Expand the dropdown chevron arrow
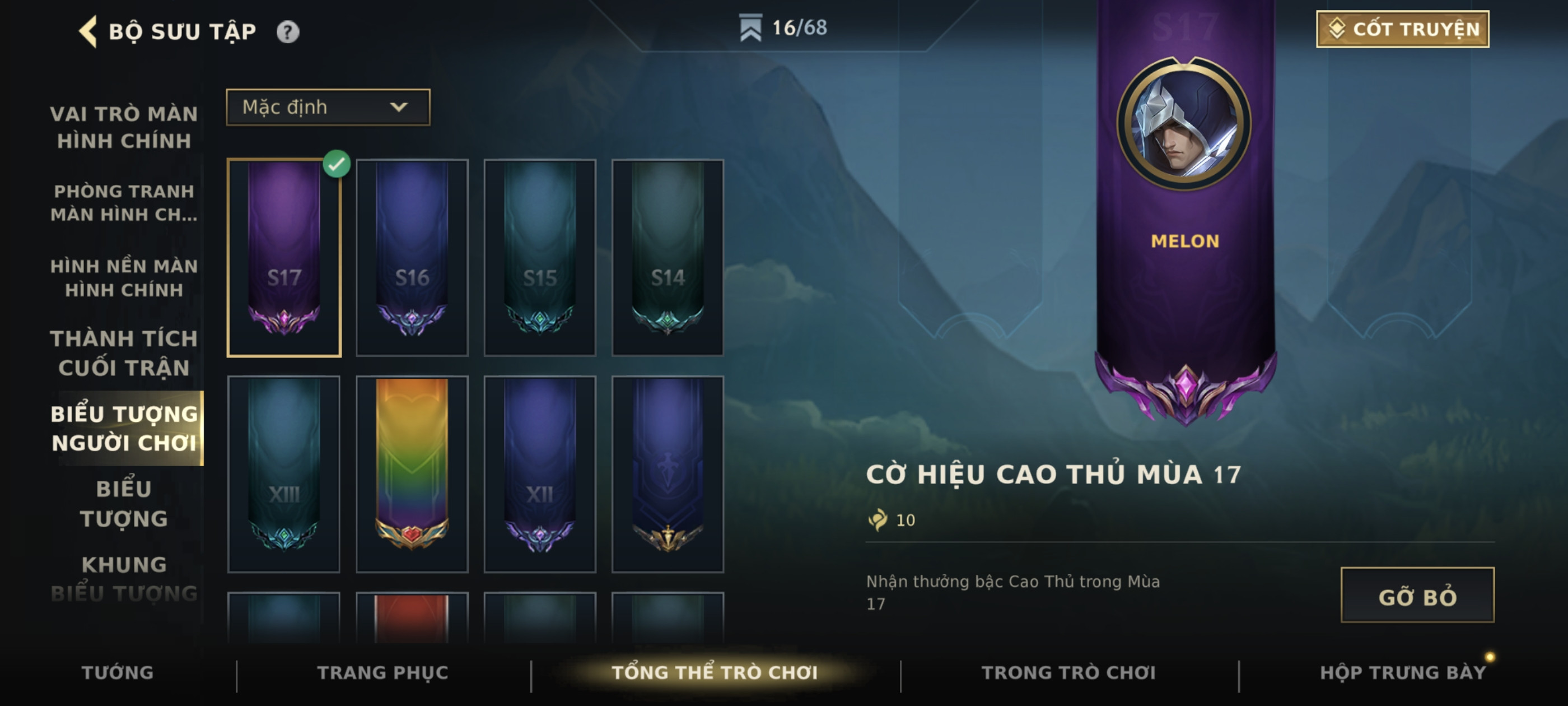 399,107
